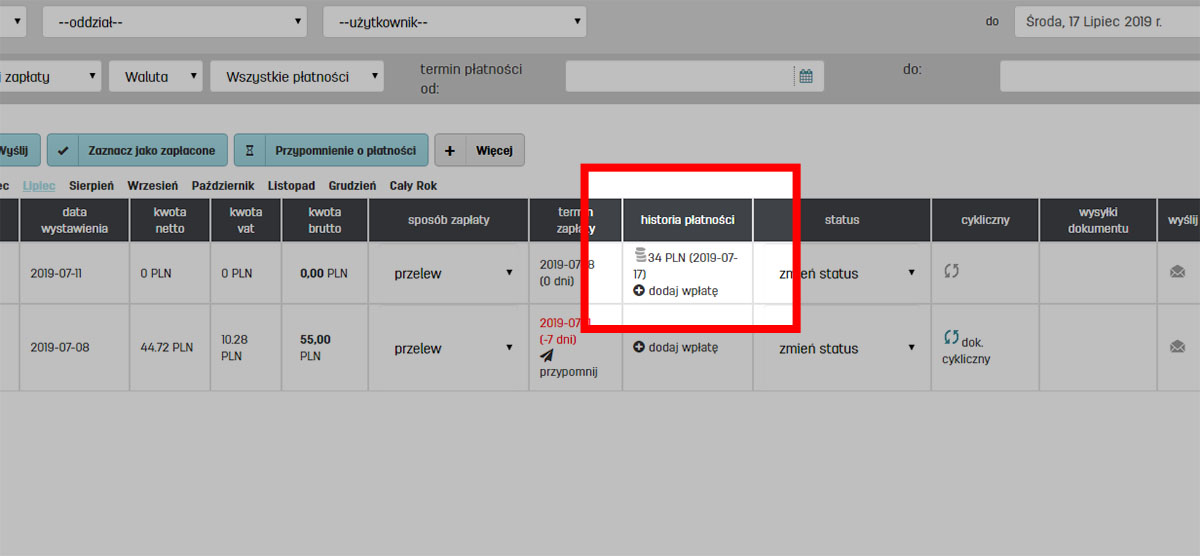Click dok. cykliczny refresh icon in second row
The image size is (1200, 556).
click(x=952, y=339)
